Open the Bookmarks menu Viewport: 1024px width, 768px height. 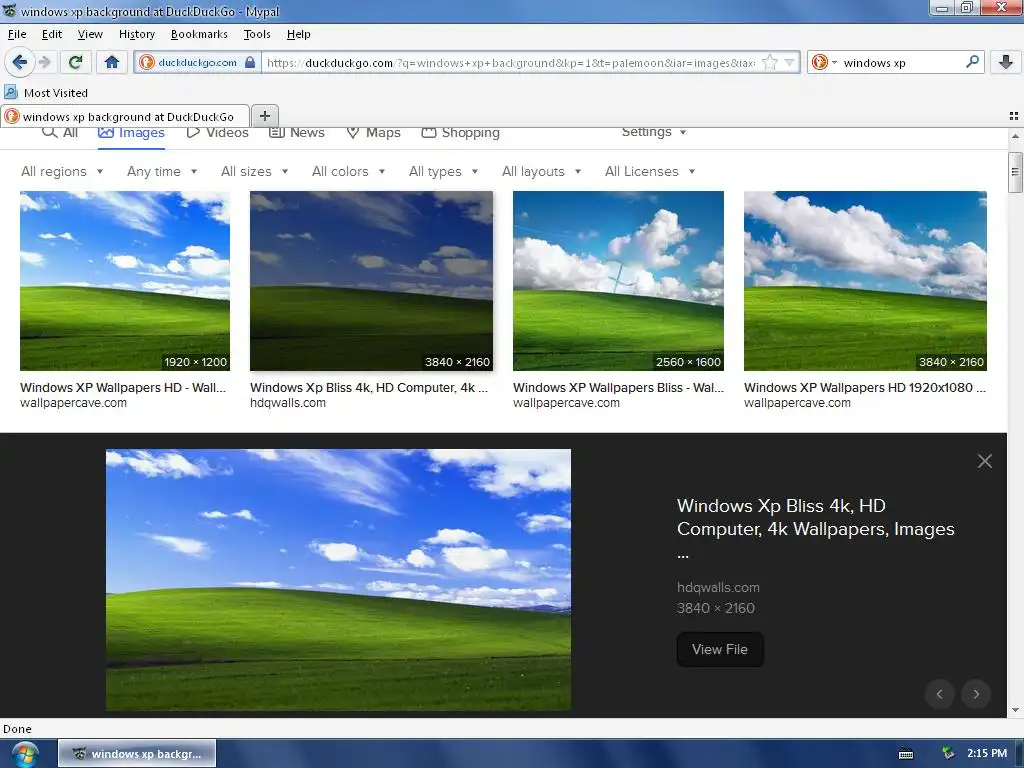(199, 34)
